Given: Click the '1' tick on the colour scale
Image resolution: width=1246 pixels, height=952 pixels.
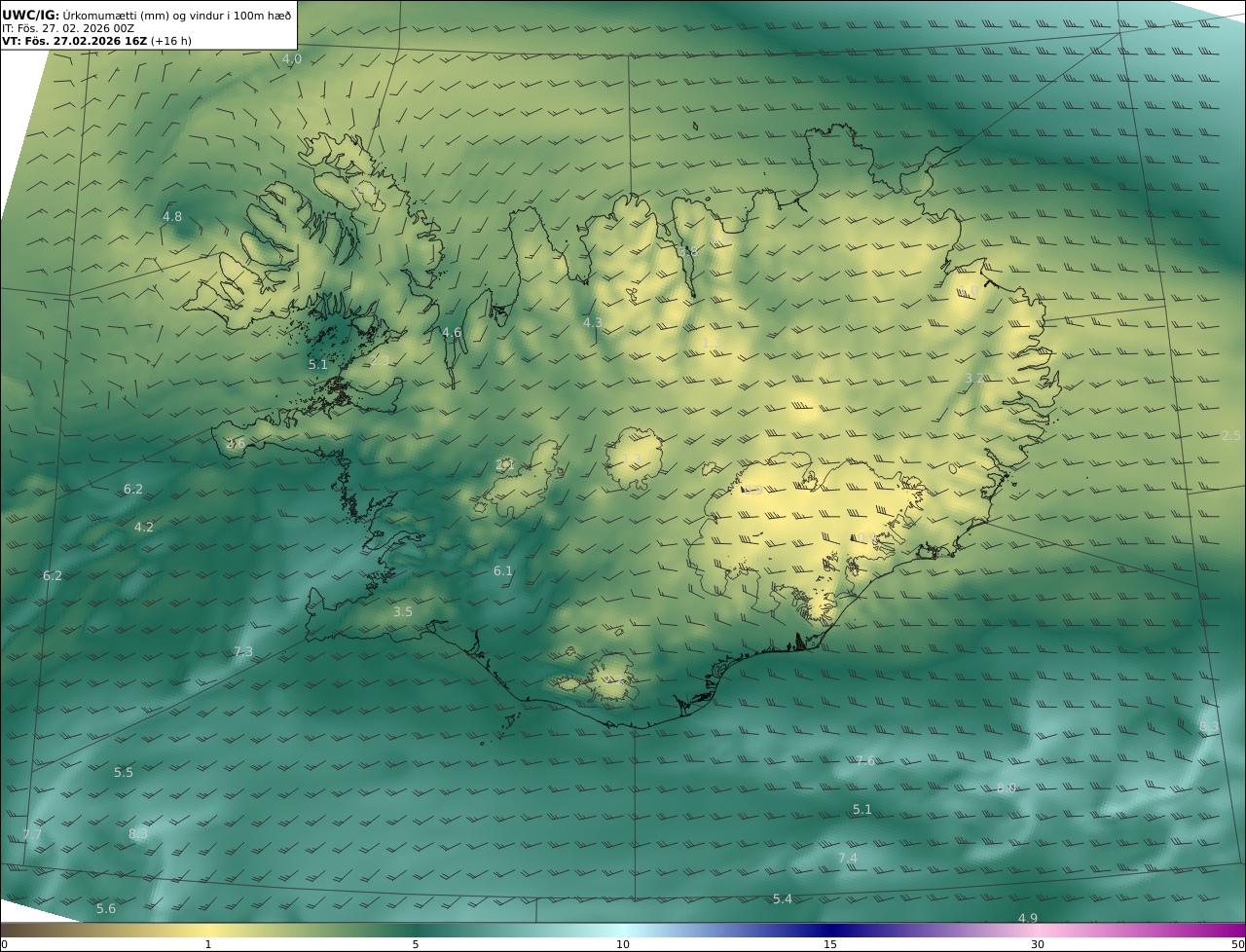Looking at the screenshot, I should [208, 945].
